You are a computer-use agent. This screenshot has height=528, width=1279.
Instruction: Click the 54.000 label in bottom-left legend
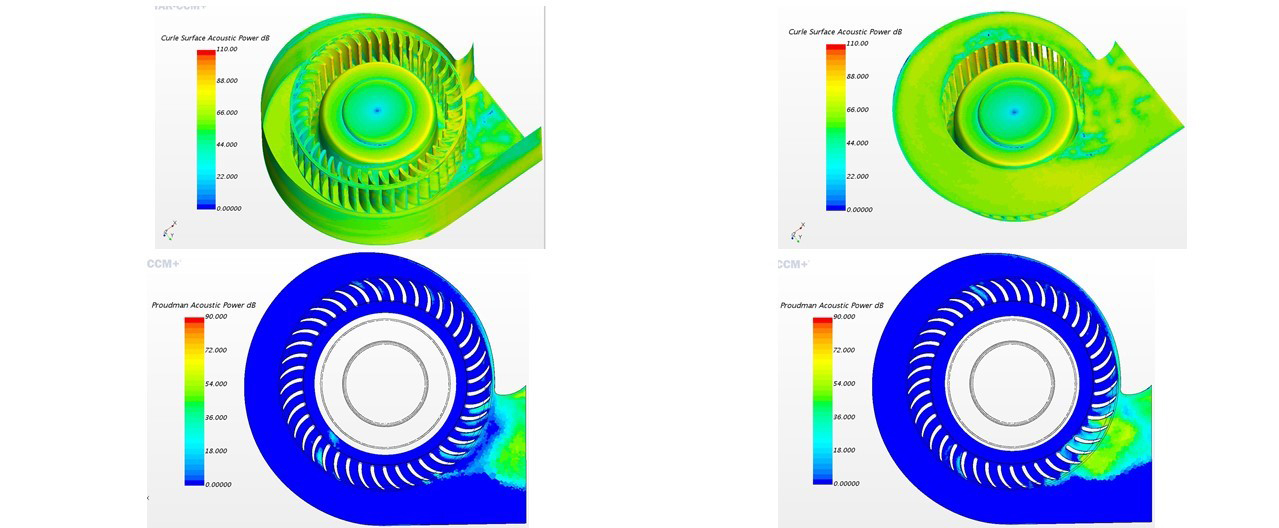pyautogui.click(x=216, y=383)
